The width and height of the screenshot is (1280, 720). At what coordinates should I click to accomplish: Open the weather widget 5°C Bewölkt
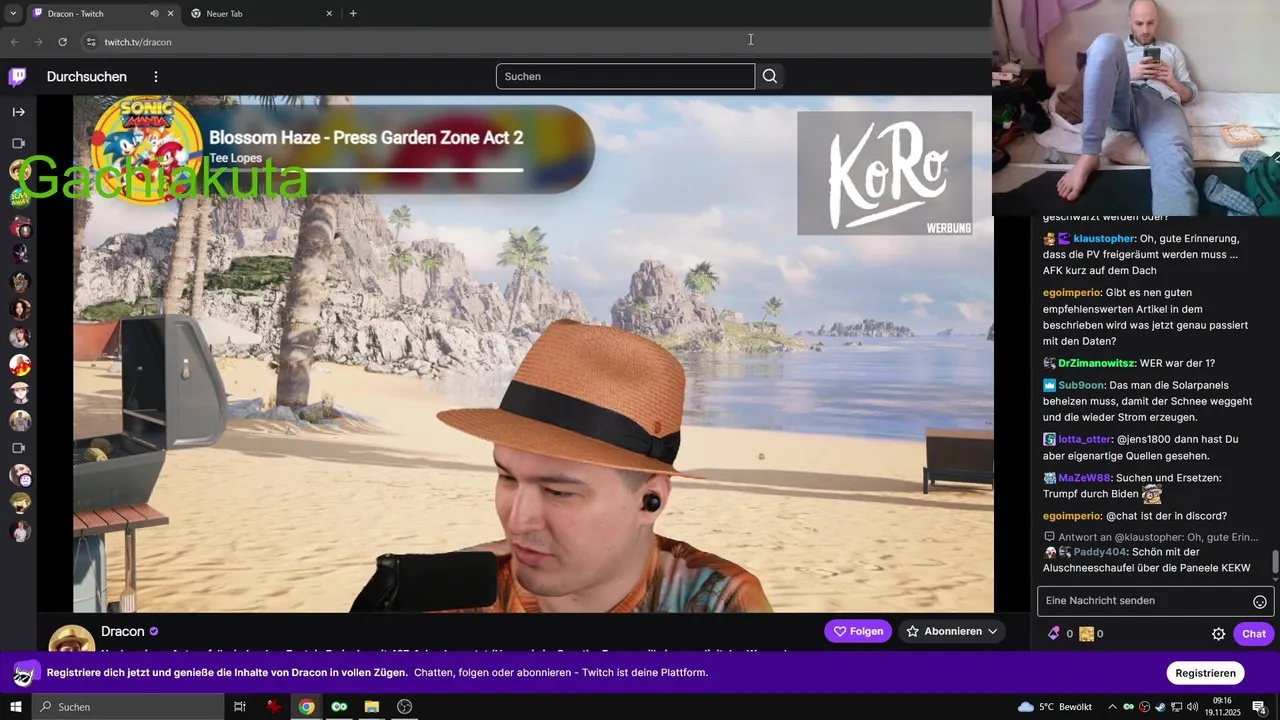click(x=1055, y=707)
